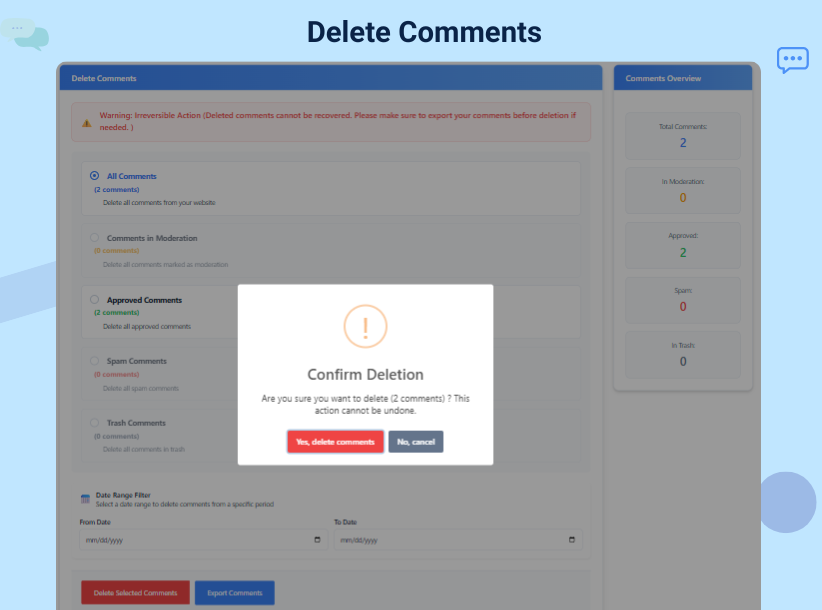Screen dimensions: 822x610
Task: Click the 'Are you sure' confirmation message
Action: tap(365, 405)
